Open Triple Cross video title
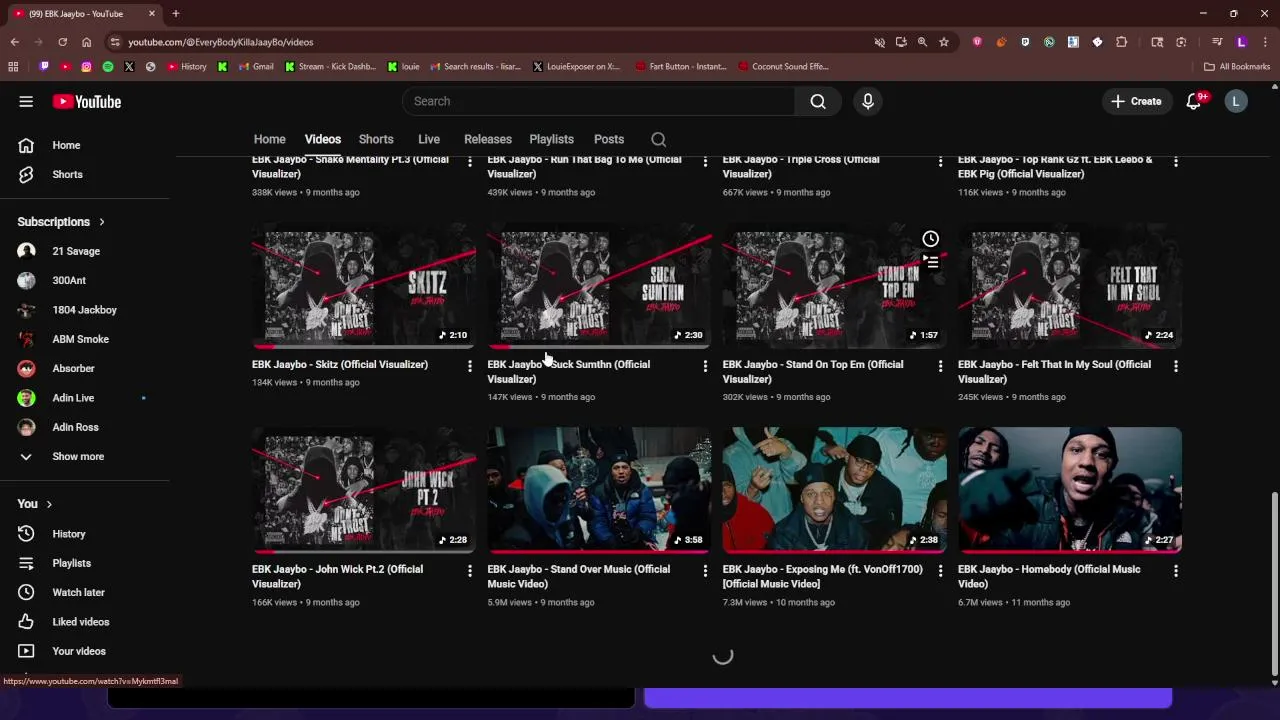The image size is (1280, 720). click(801, 166)
